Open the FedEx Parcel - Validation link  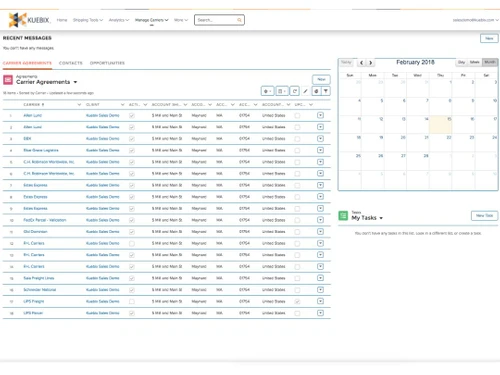[45, 220]
